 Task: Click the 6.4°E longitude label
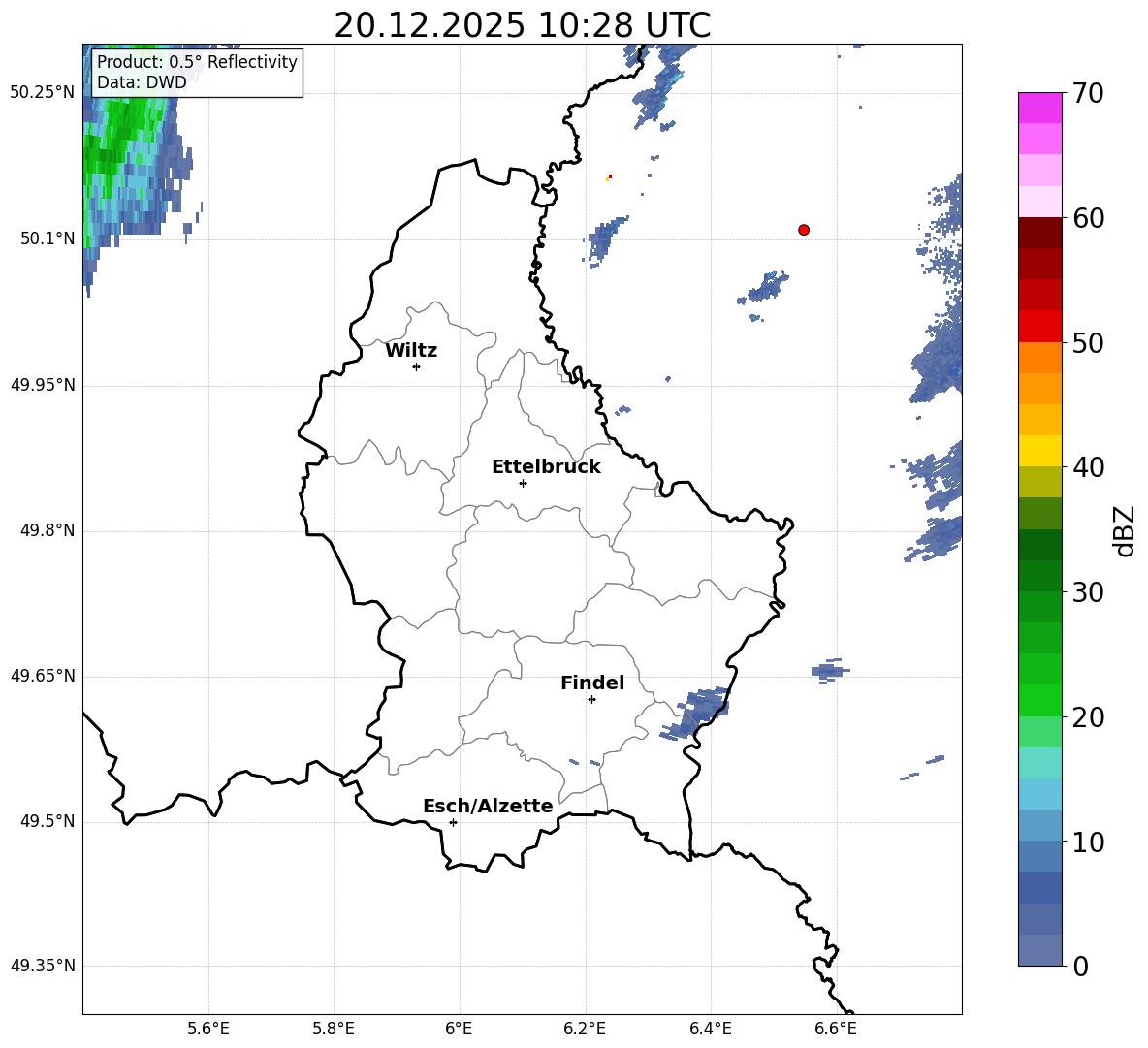710,1029
